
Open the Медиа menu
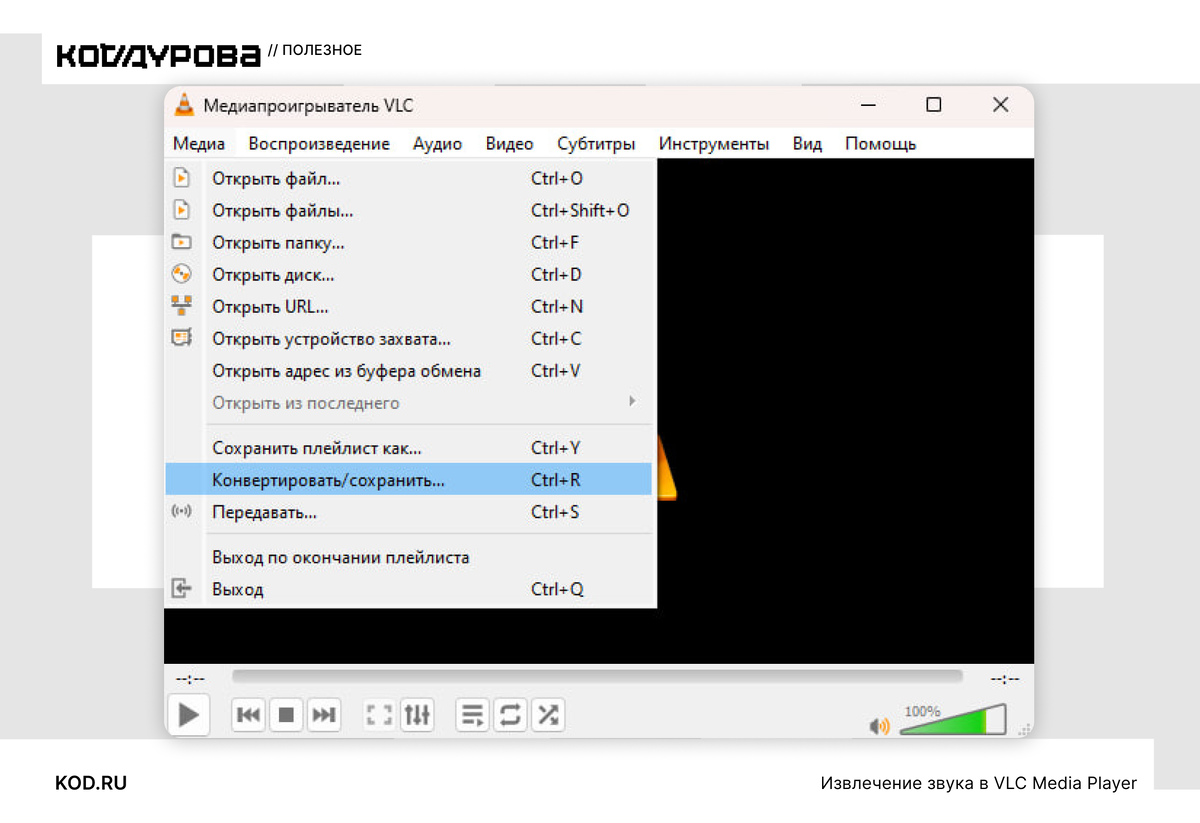click(x=199, y=143)
